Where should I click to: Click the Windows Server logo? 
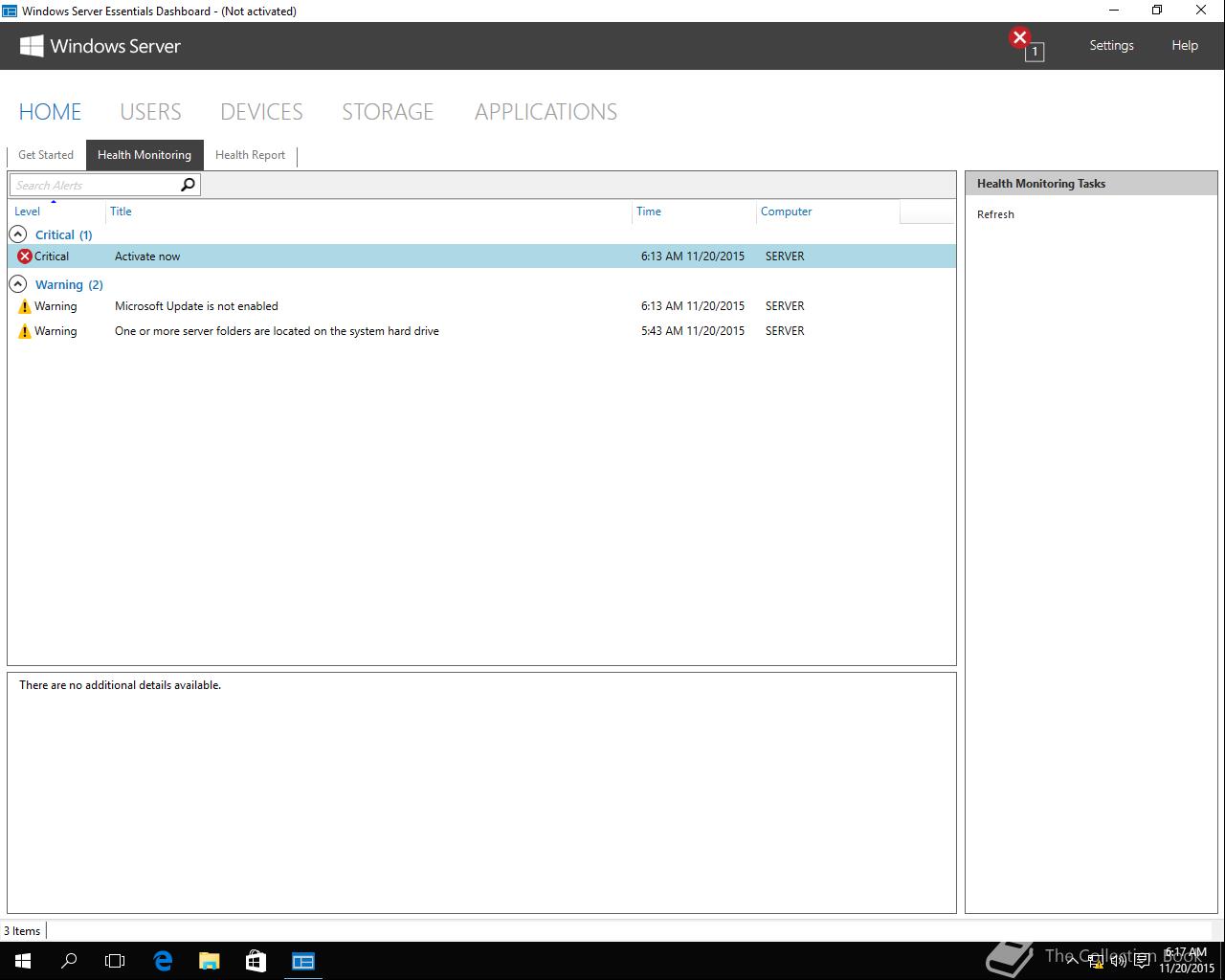pyautogui.click(x=100, y=46)
